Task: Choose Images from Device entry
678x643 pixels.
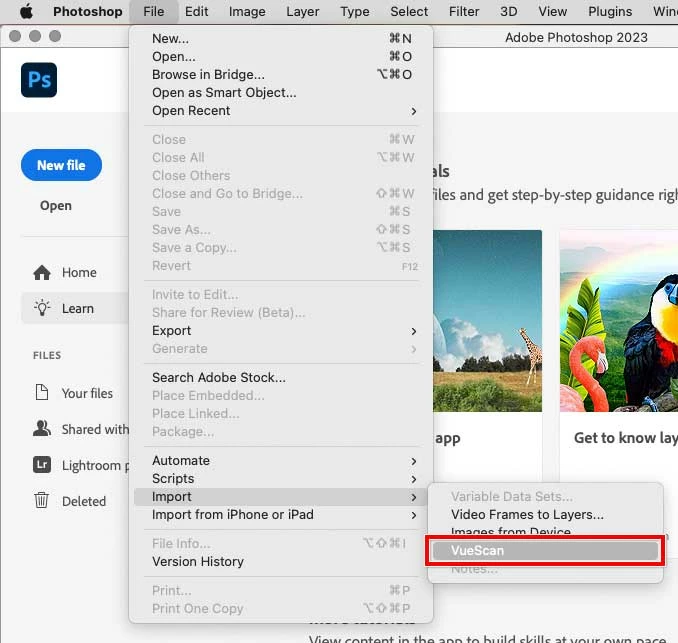Action: pos(545,531)
